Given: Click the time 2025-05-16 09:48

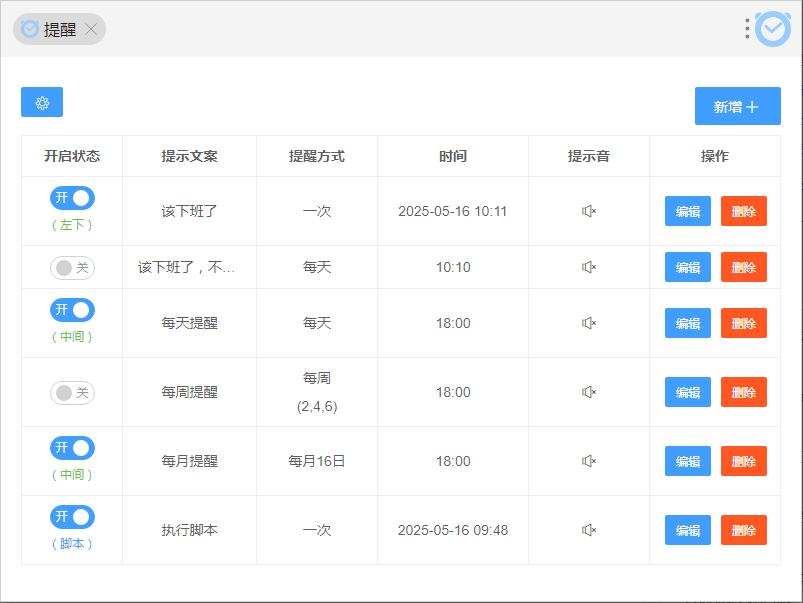Looking at the screenshot, I should click(x=453, y=530).
